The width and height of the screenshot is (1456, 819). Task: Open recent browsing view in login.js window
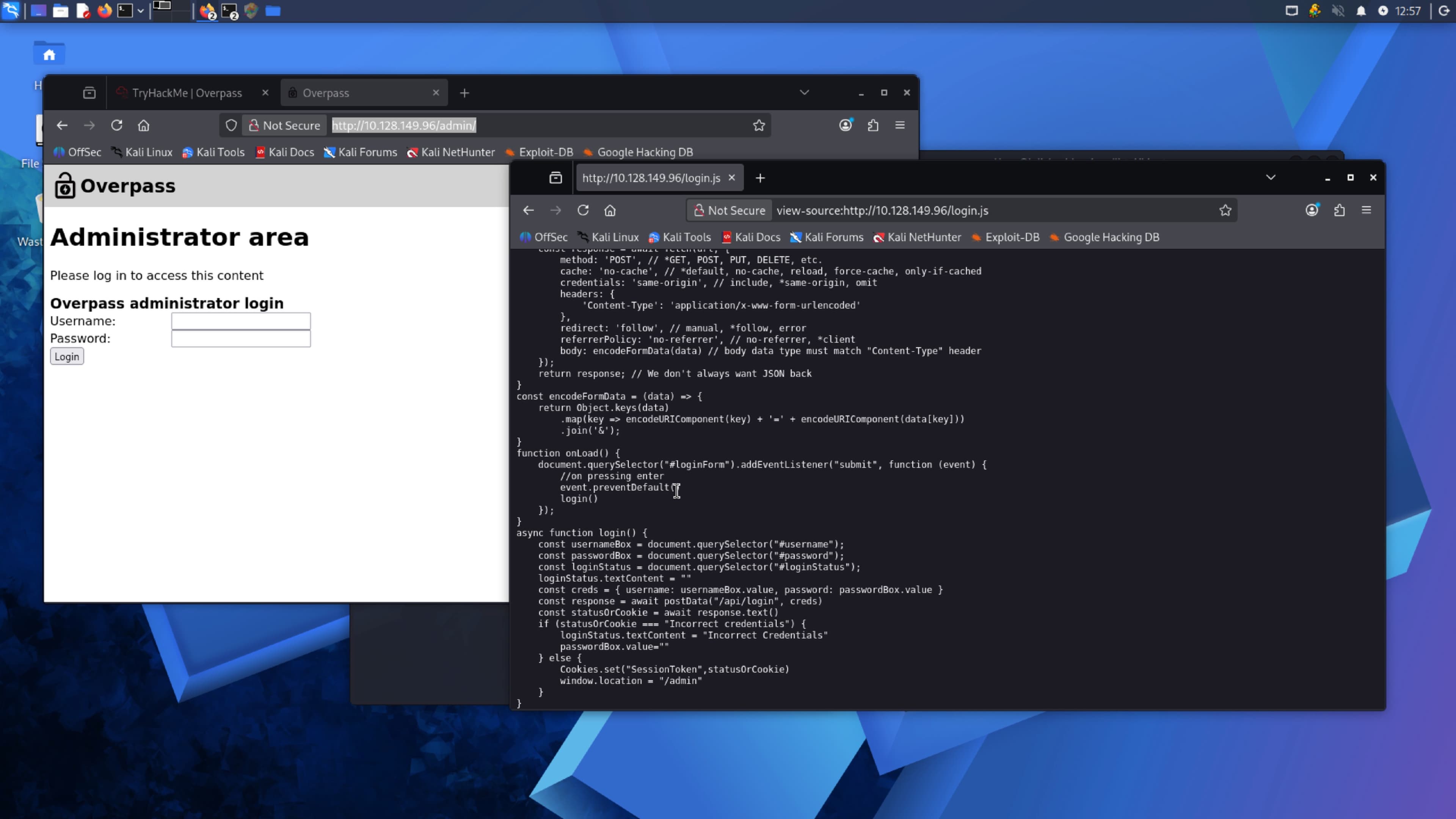555,178
